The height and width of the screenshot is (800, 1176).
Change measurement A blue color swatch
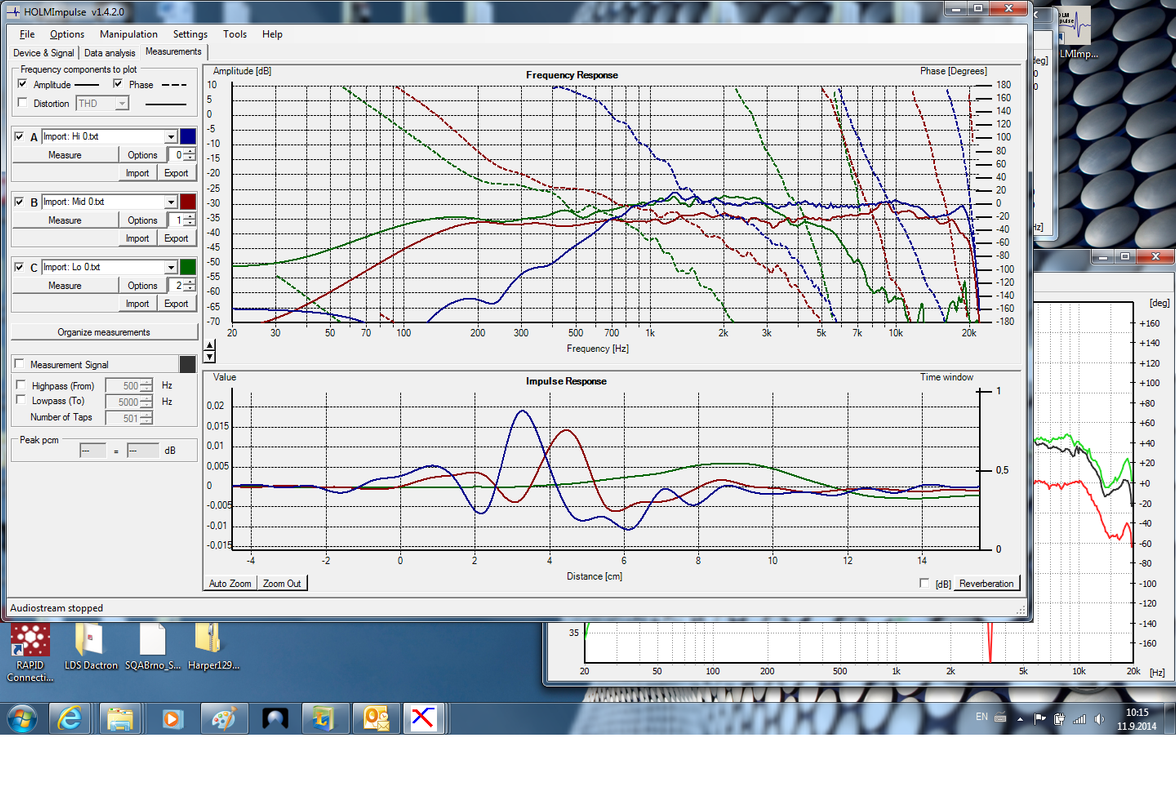click(188, 136)
